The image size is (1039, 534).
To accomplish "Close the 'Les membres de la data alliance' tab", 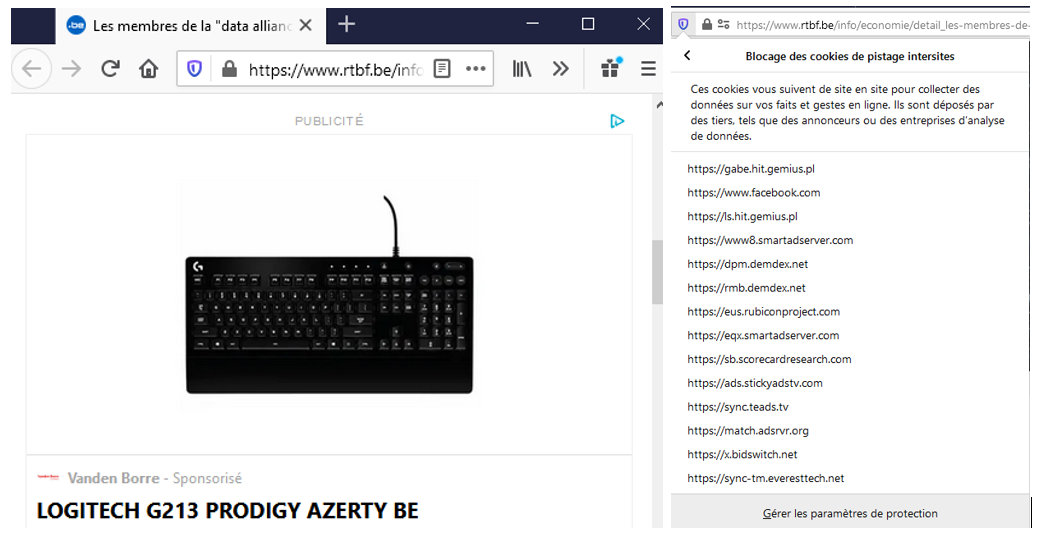I will (305, 25).
